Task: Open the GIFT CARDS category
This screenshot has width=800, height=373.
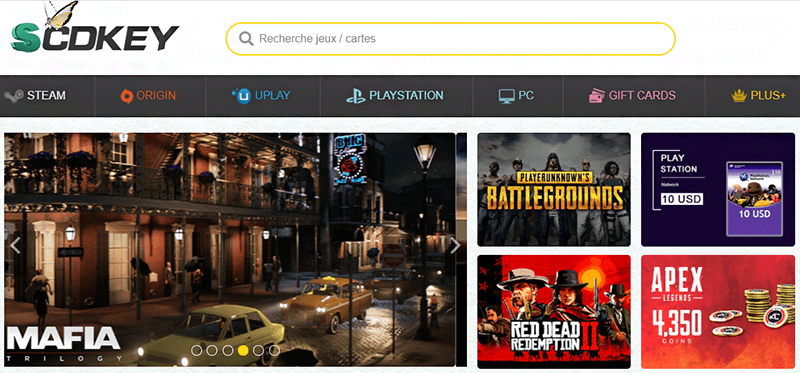Action: click(x=642, y=95)
